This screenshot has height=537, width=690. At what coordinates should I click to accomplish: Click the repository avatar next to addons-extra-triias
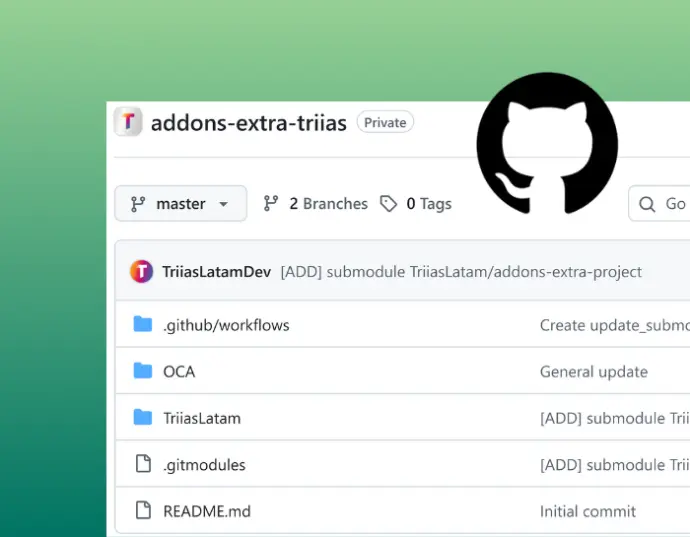pyautogui.click(x=128, y=121)
